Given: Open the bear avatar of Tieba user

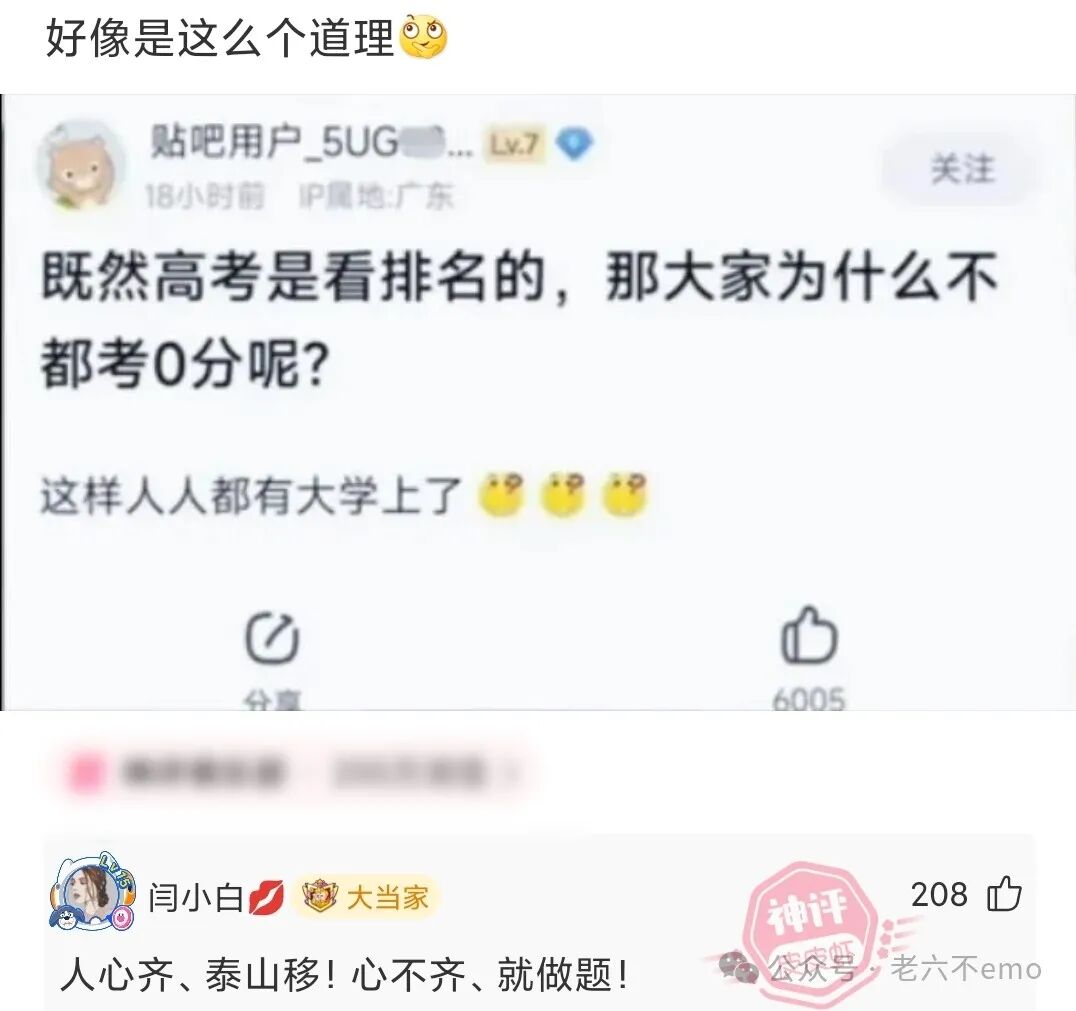Looking at the screenshot, I should 80,165.
